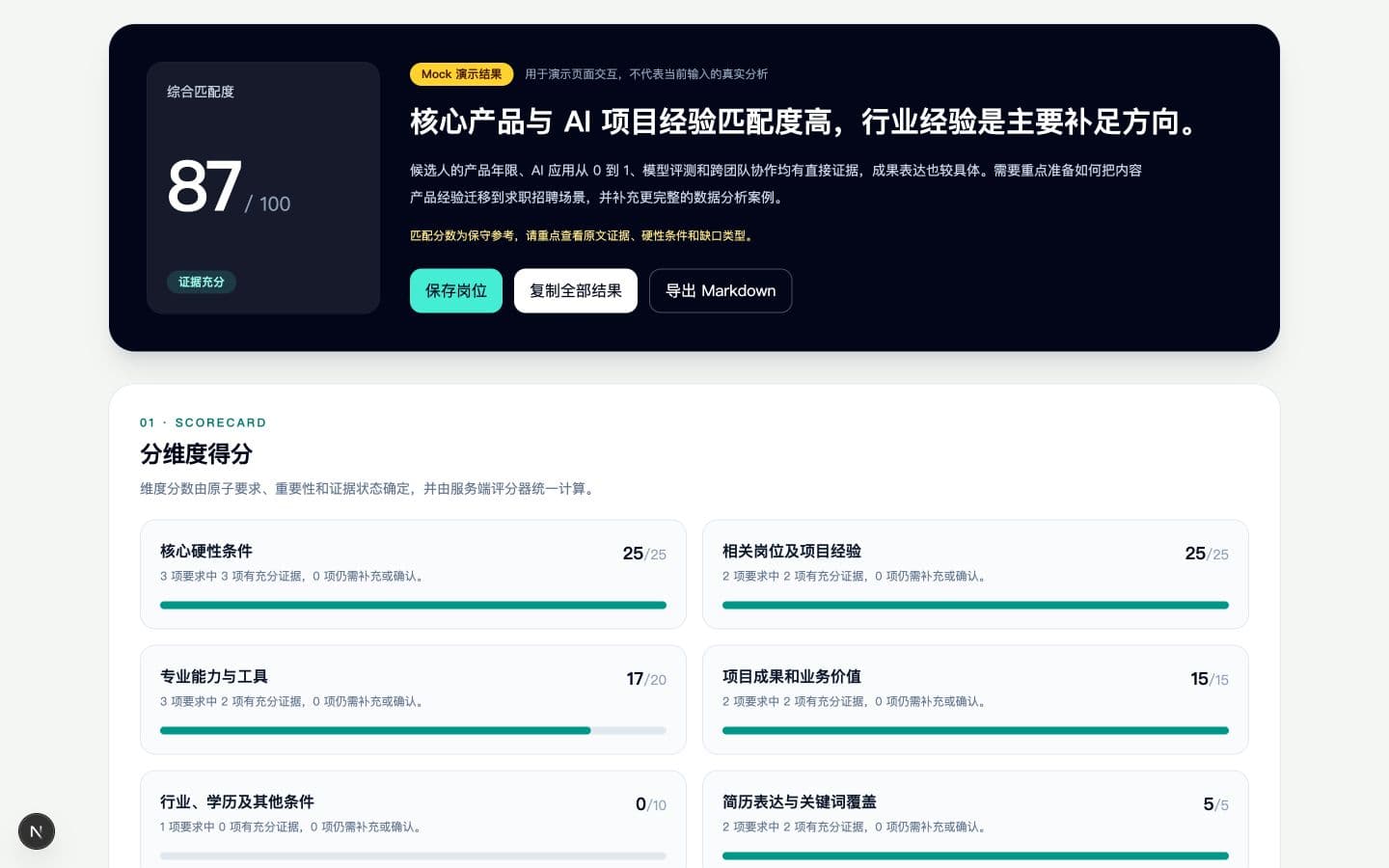
Task: Select the 专业能力与工具 card title
Action: 214,676
